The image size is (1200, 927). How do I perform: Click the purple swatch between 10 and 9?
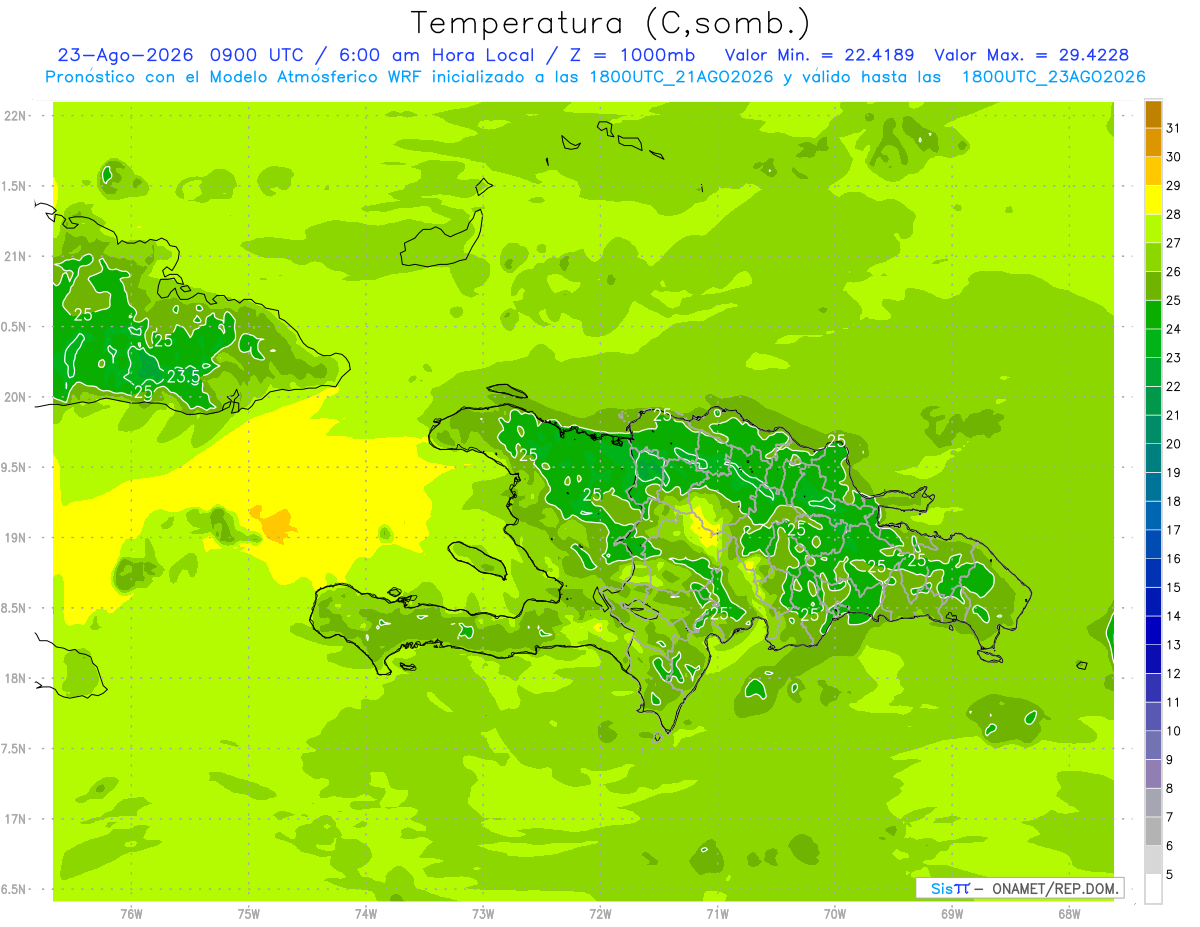(x=1153, y=745)
